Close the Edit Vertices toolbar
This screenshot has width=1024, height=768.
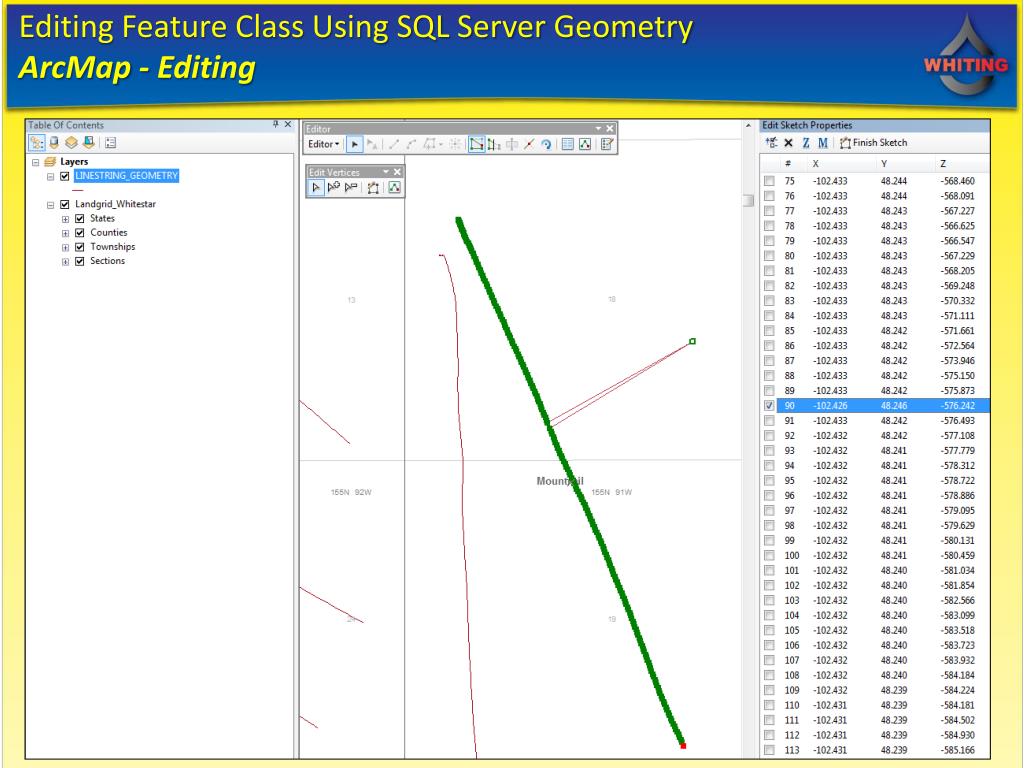397,172
